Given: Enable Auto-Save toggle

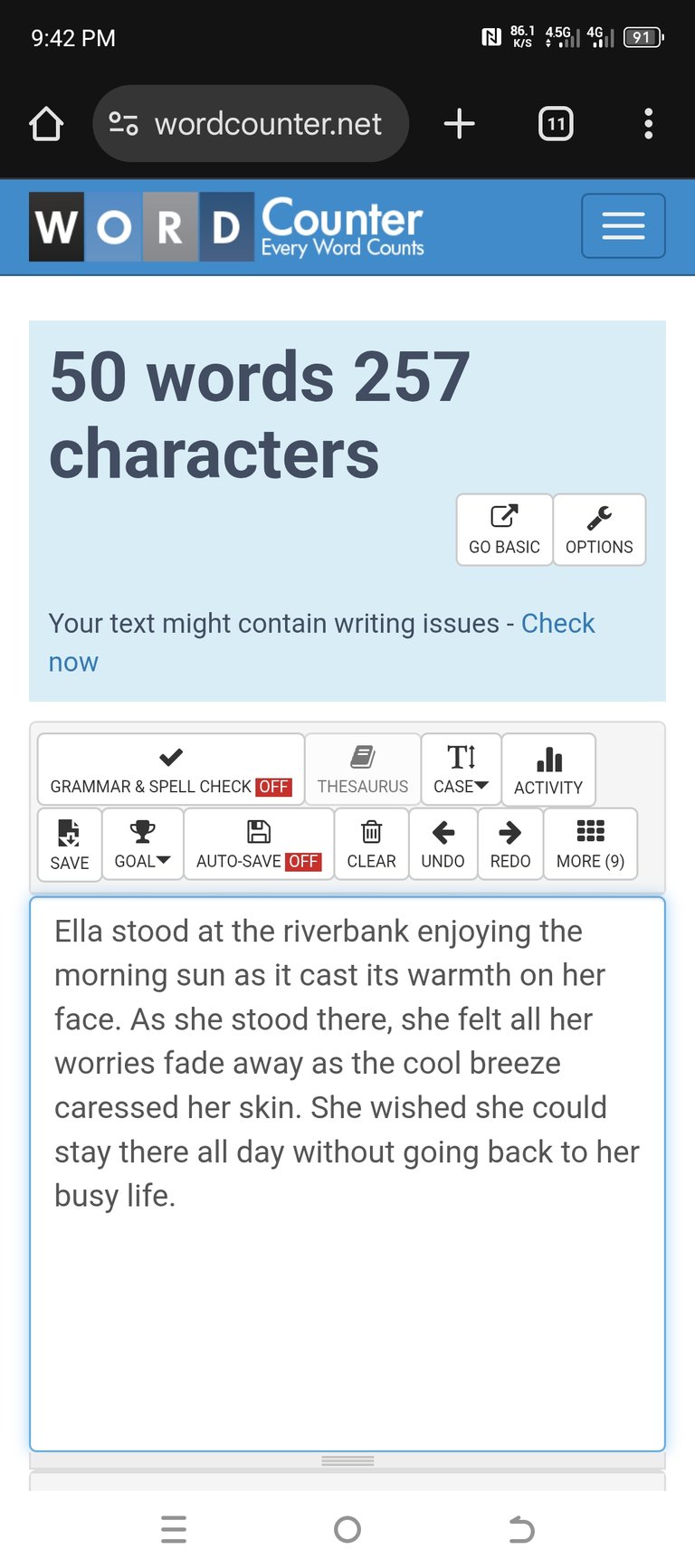Looking at the screenshot, I should (259, 844).
